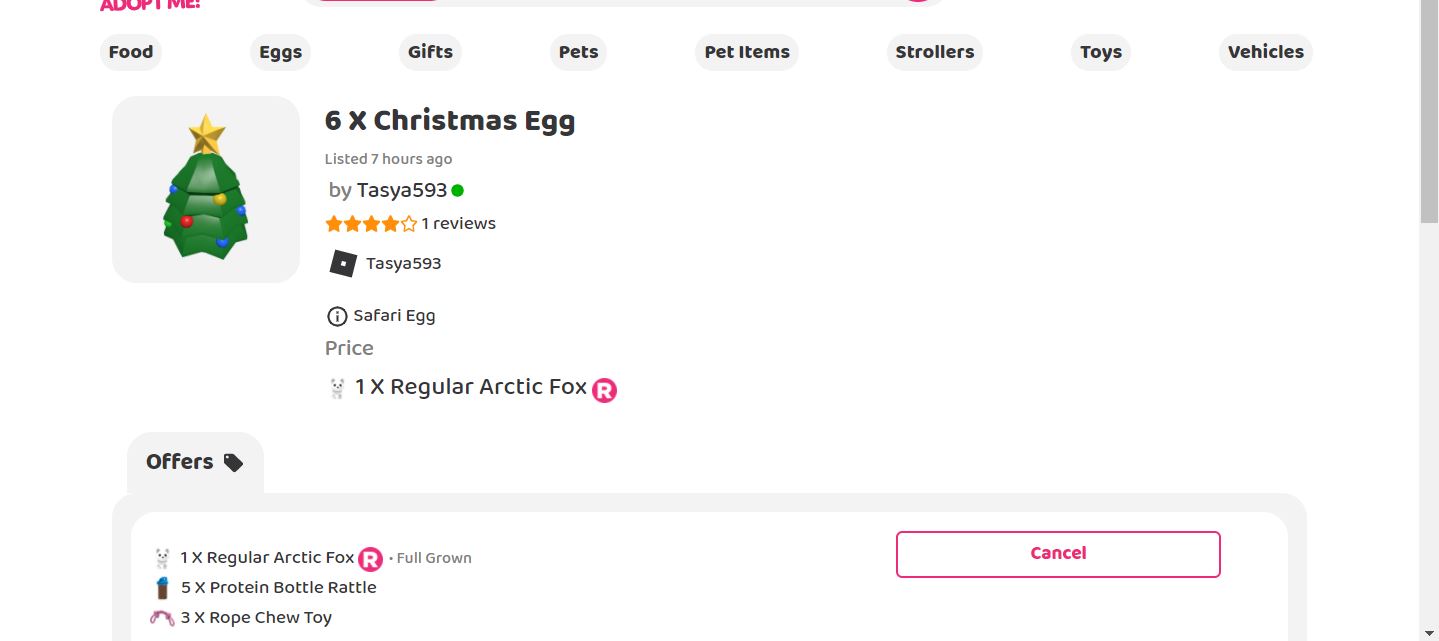1439x641 pixels.
Task: Click the Arctic Fox icon under Price
Action: click(337, 388)
